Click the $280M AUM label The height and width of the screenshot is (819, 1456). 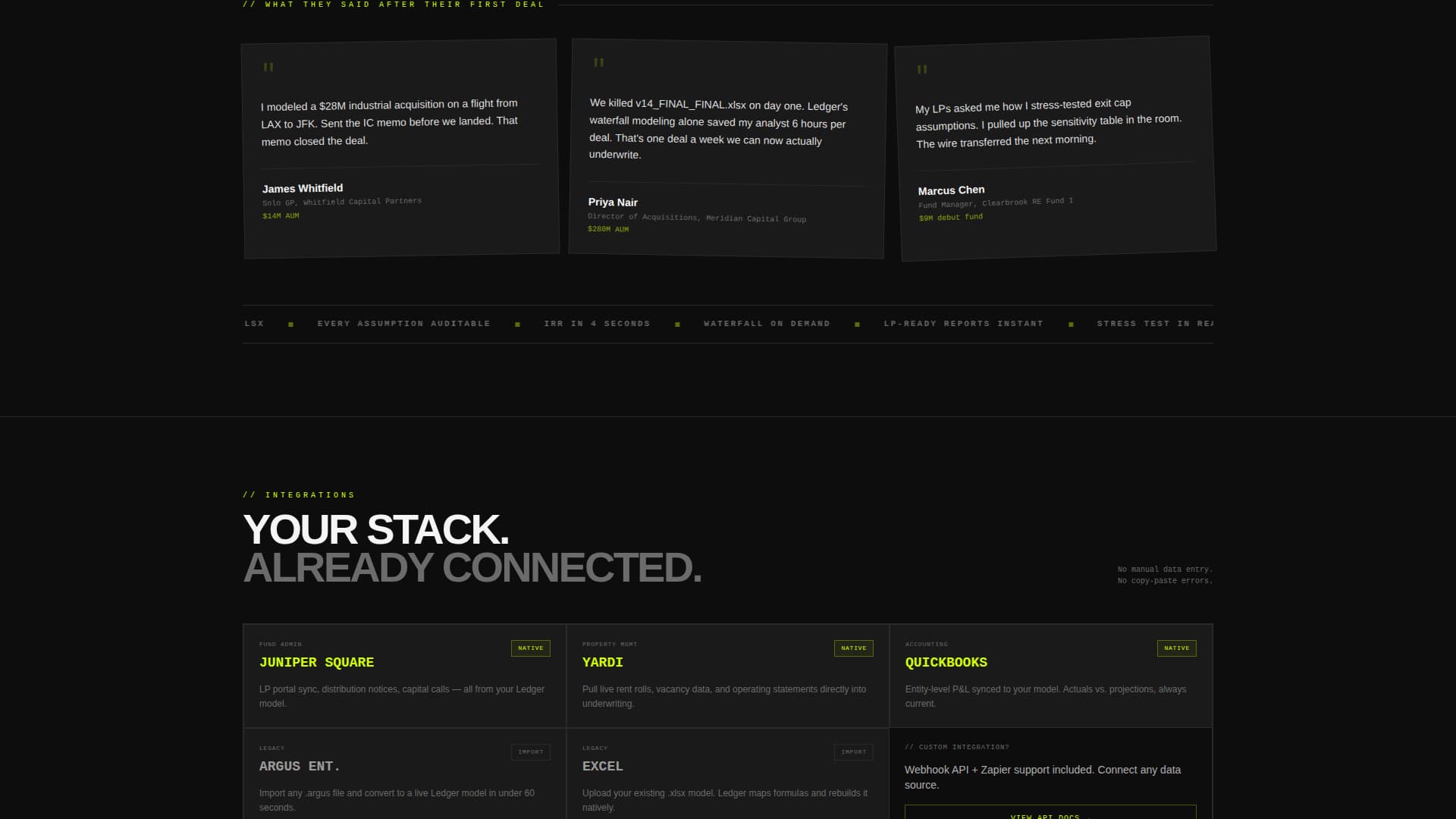point(608,229)
